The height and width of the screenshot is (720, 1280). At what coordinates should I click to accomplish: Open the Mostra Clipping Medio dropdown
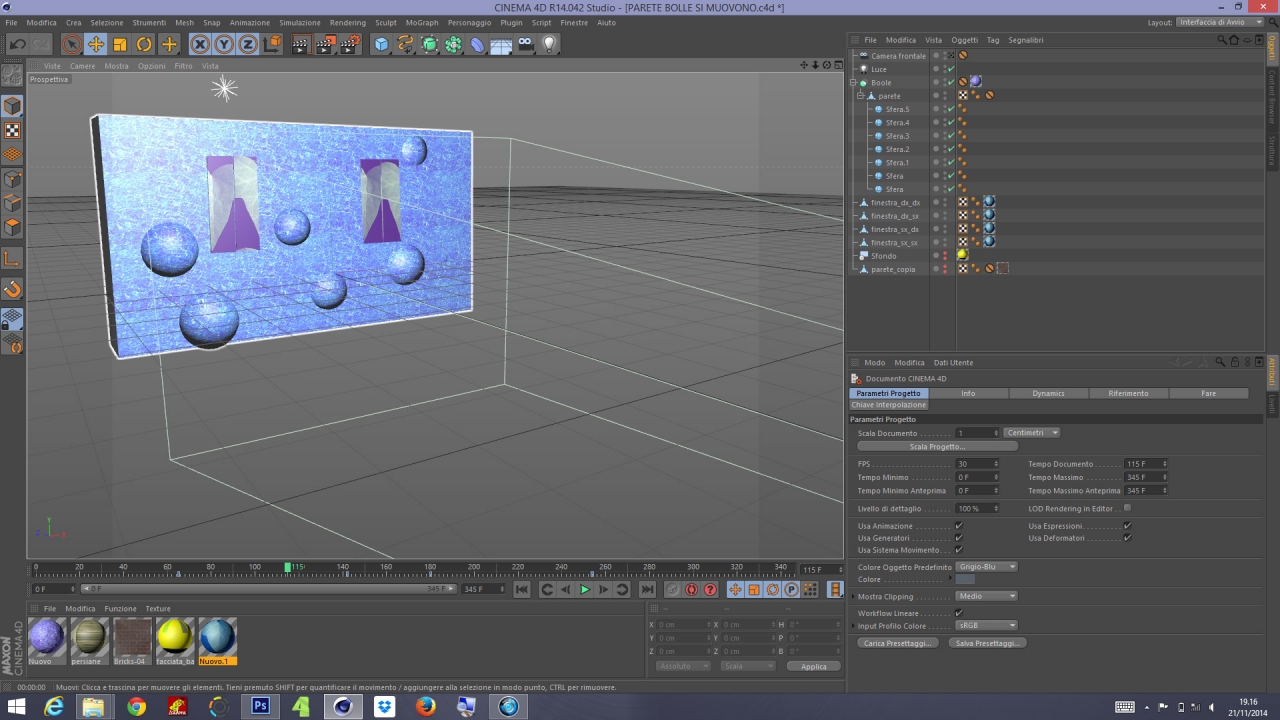click(x=986, y=596)
